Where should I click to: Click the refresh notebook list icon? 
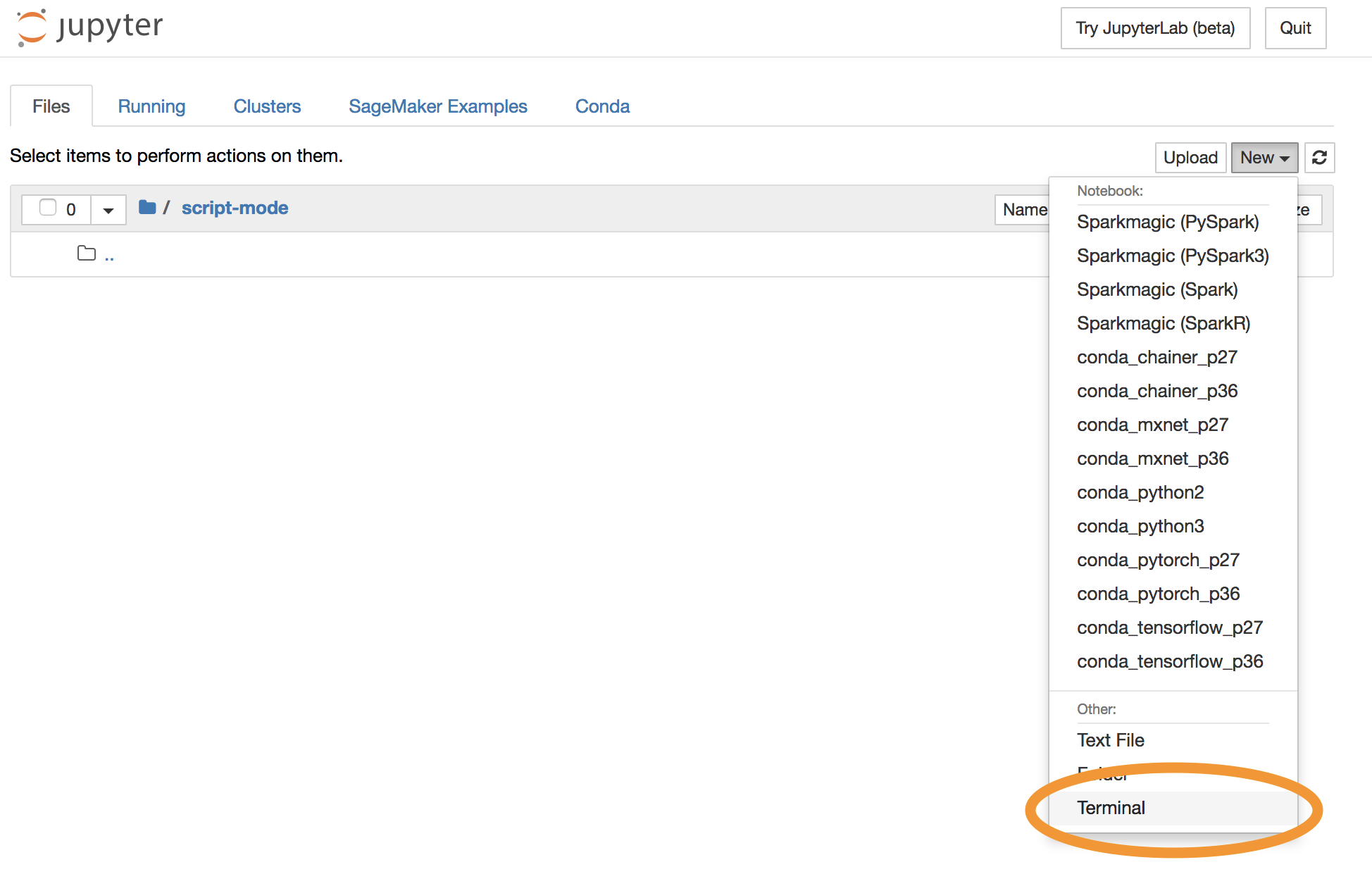pos(1319,157)
